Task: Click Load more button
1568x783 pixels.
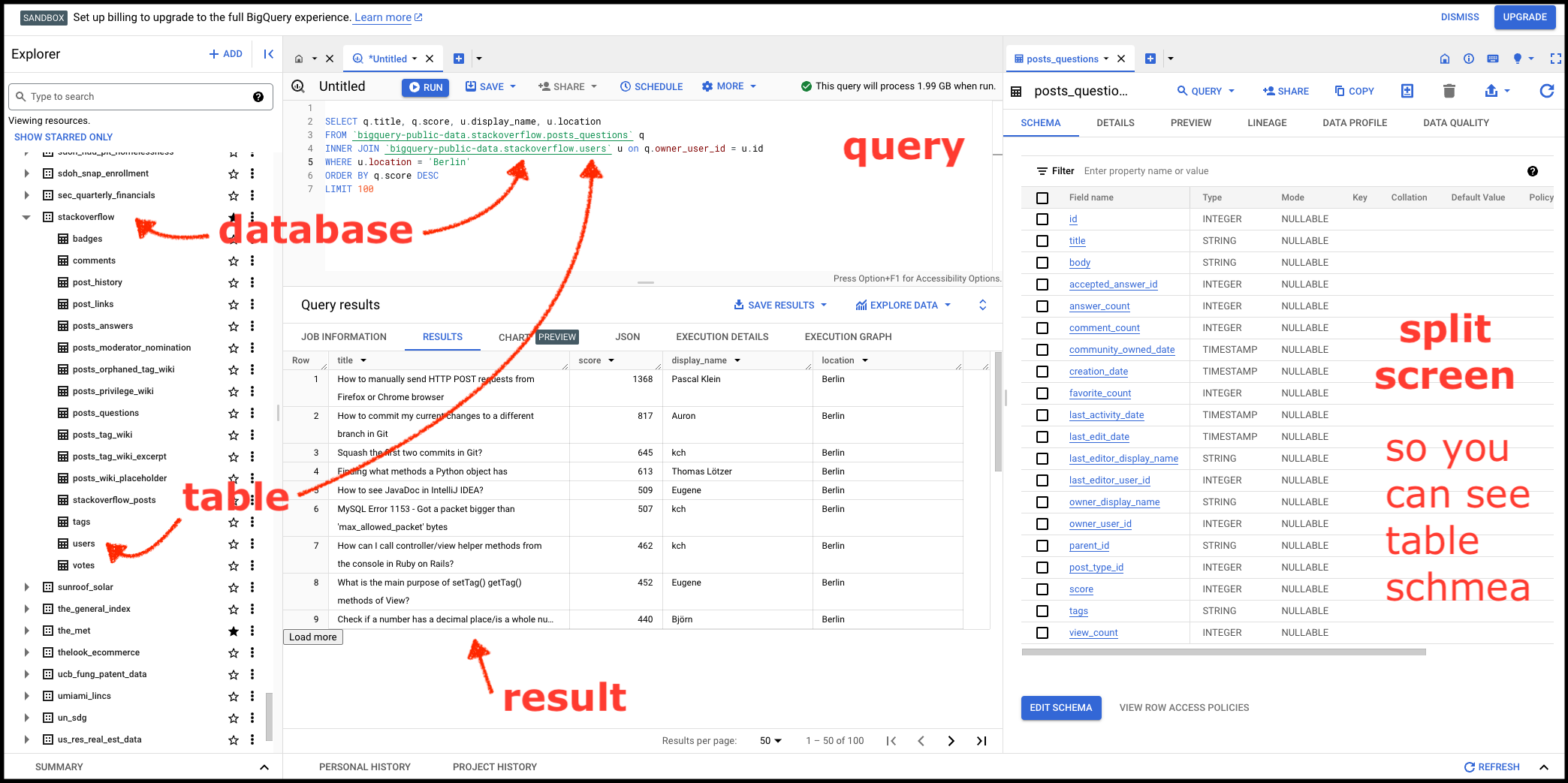Action: coord(313,637)
